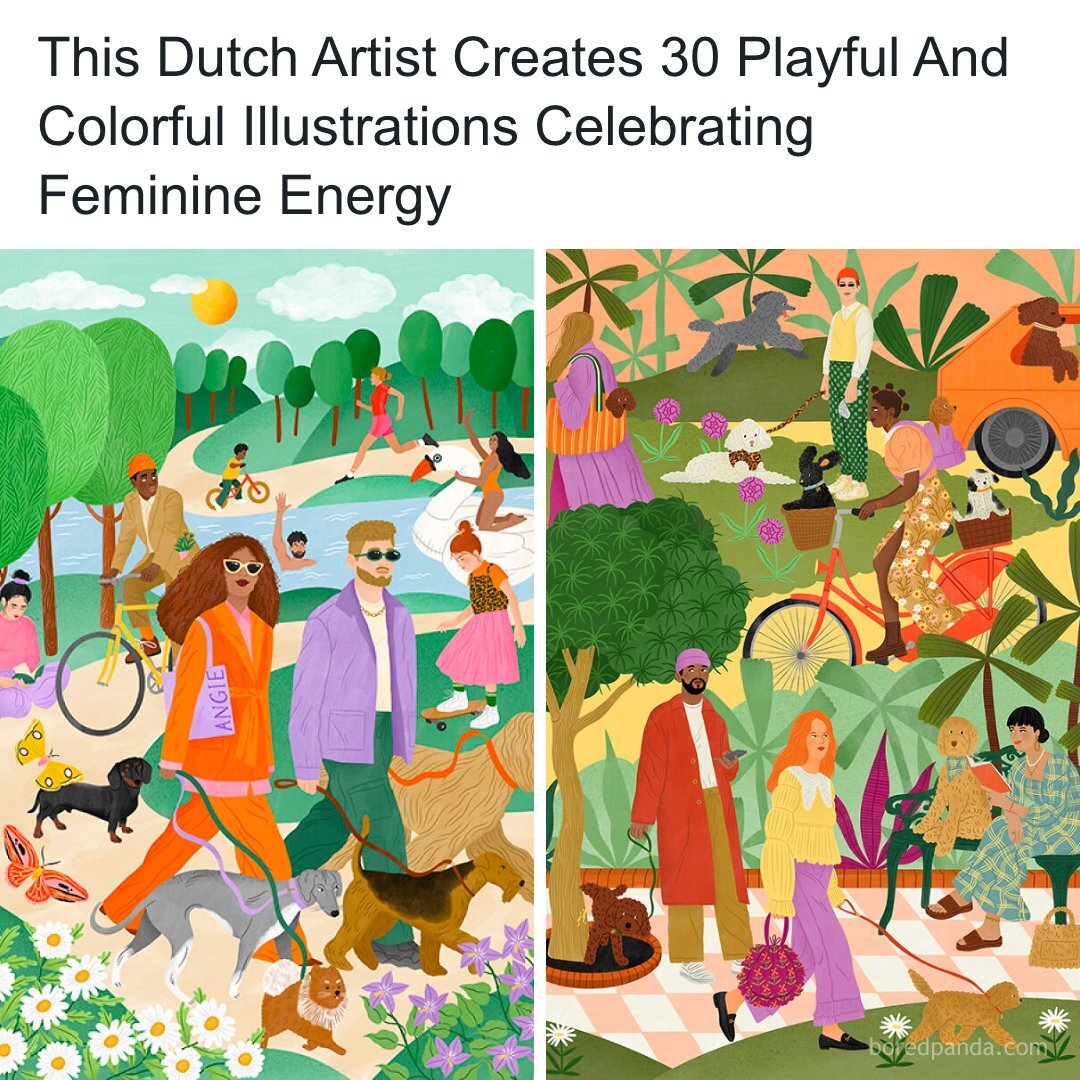Click the yellow sun in the sky
Viewport: 1080px width, 1080px height.
pyautogui.click(x=214, y=301)
